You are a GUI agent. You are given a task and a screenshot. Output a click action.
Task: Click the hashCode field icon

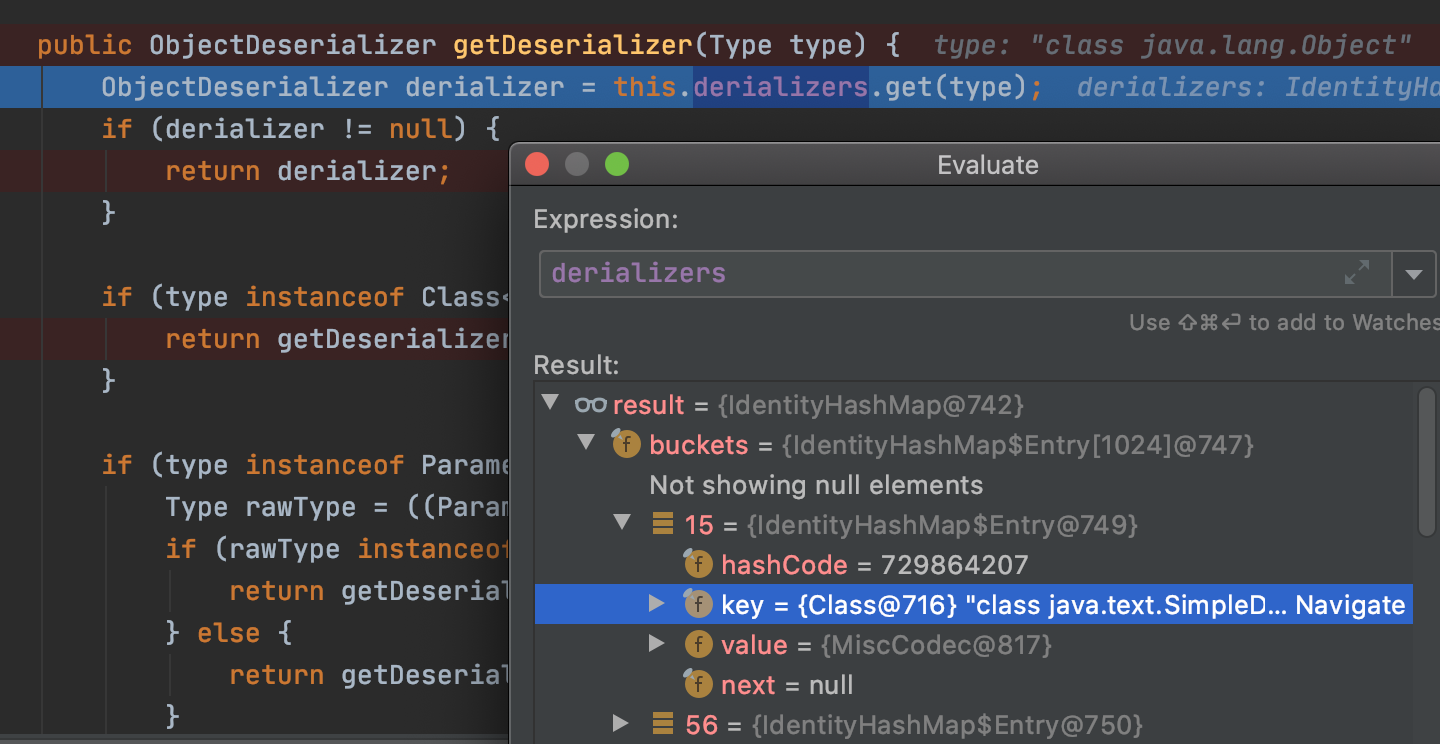(698, 564)
